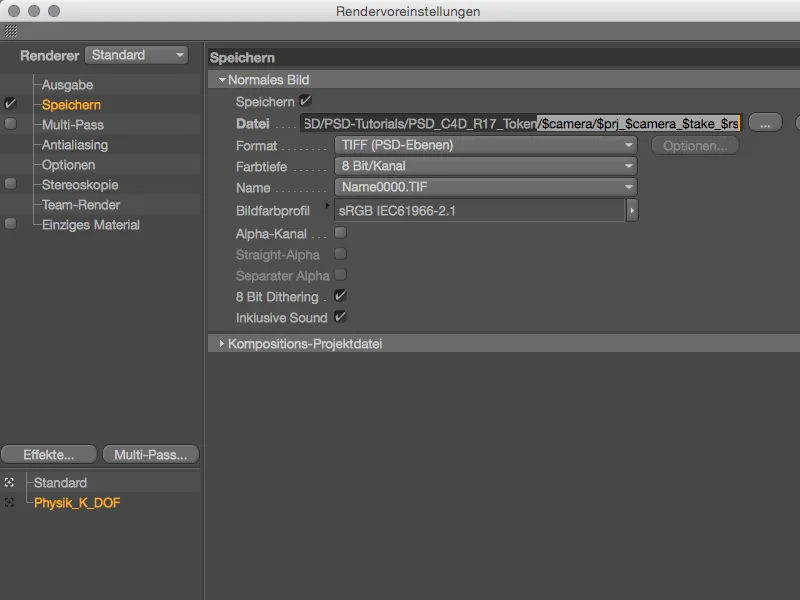This screenshot has height=600, width=800.
Task: Click the Datei label
Action: point(253,123)
